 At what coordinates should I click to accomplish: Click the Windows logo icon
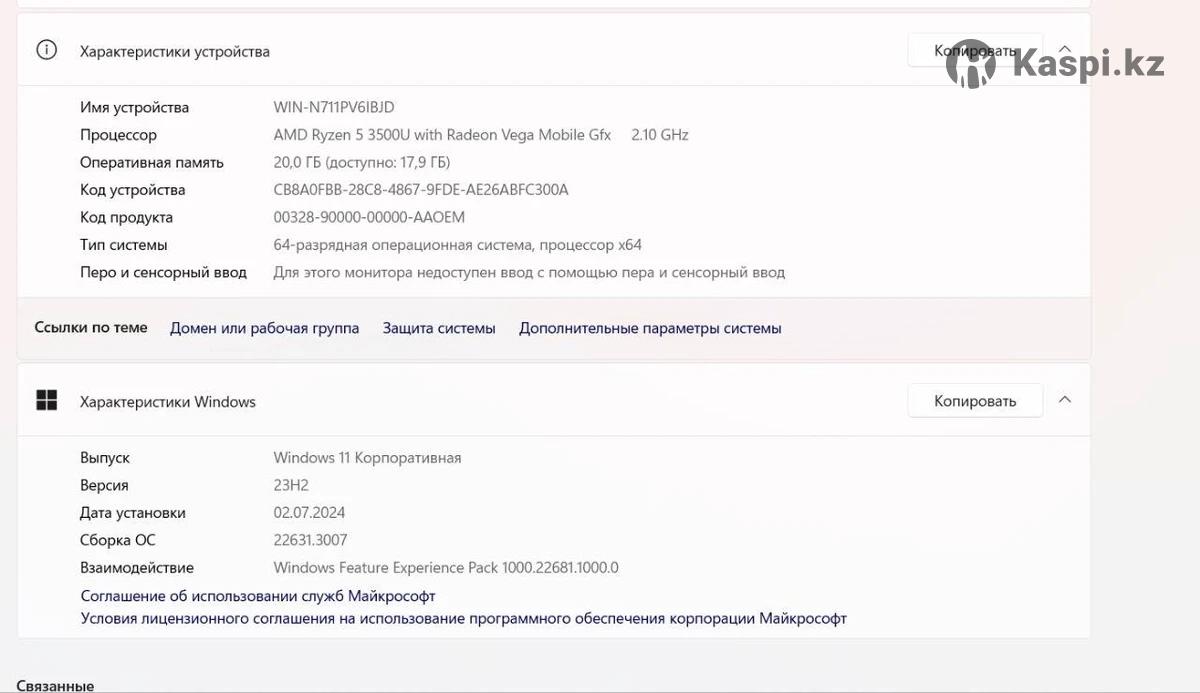click(x=46, y=401)
